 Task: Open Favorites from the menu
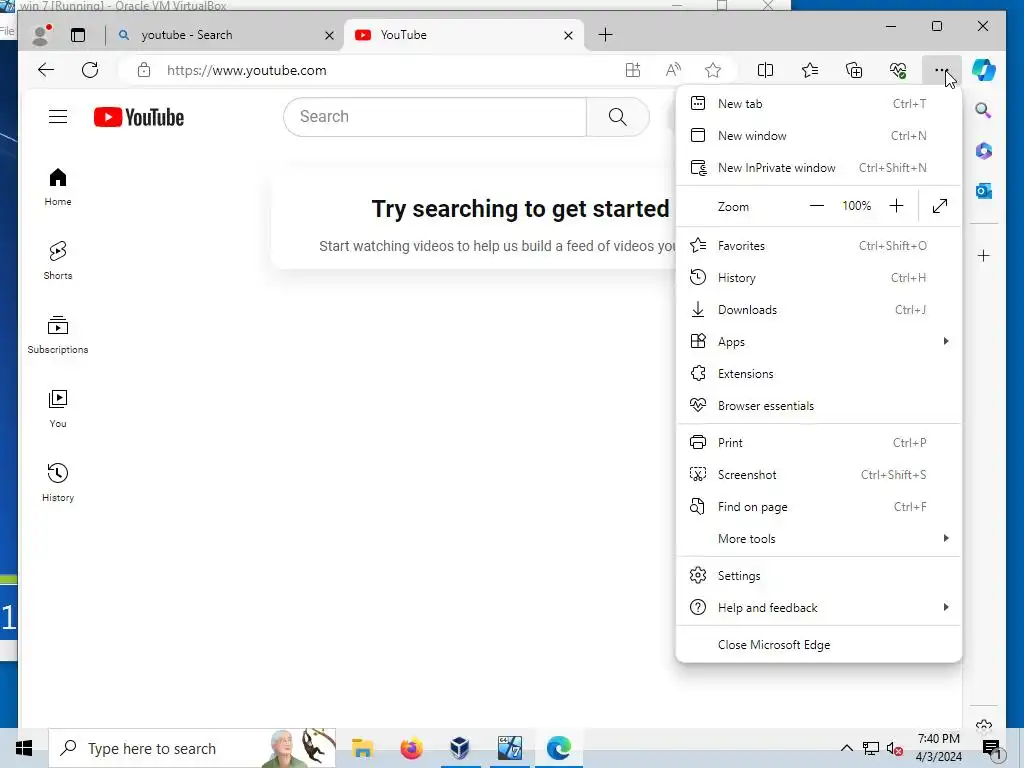click(x=819, y=246)
